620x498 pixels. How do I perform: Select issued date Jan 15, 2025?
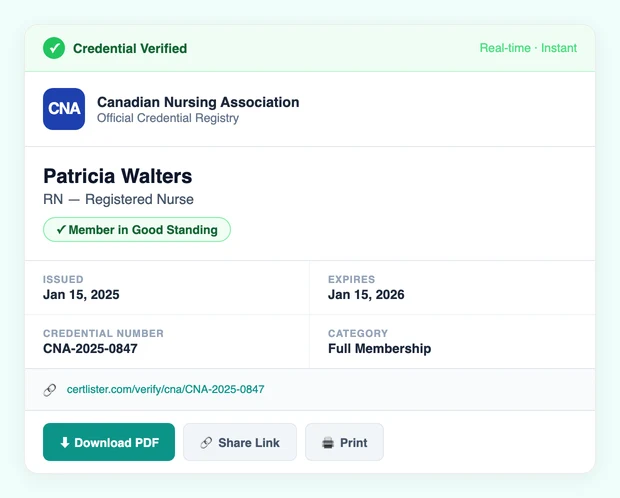[x=81, y=295]
